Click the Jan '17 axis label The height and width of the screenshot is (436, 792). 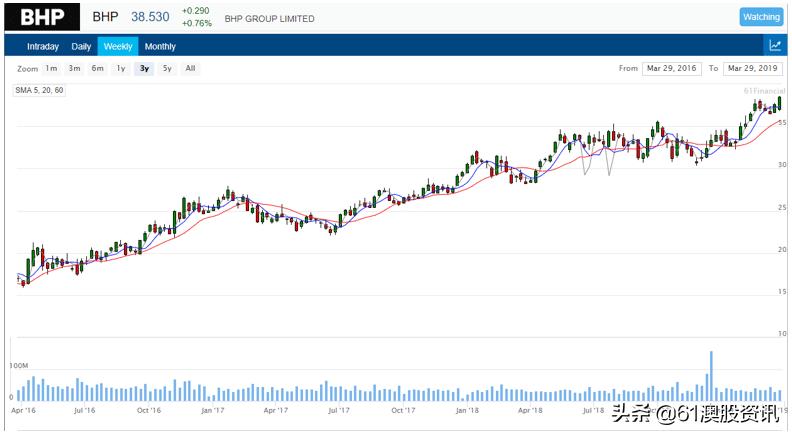coord(212,410)
